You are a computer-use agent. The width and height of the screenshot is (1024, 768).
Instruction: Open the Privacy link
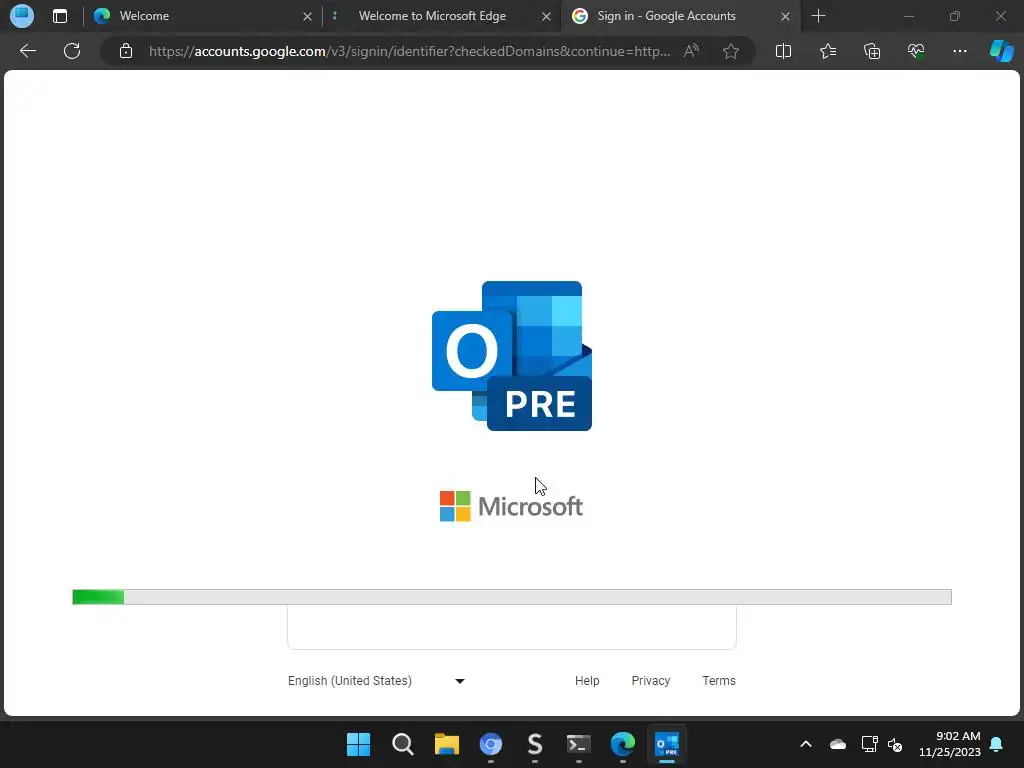pos(650,680)
